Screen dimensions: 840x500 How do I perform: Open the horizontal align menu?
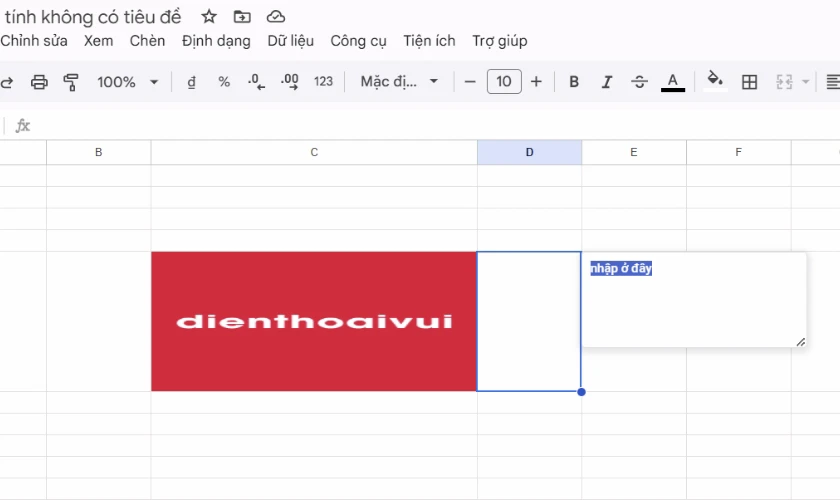[x=833, y=82]
